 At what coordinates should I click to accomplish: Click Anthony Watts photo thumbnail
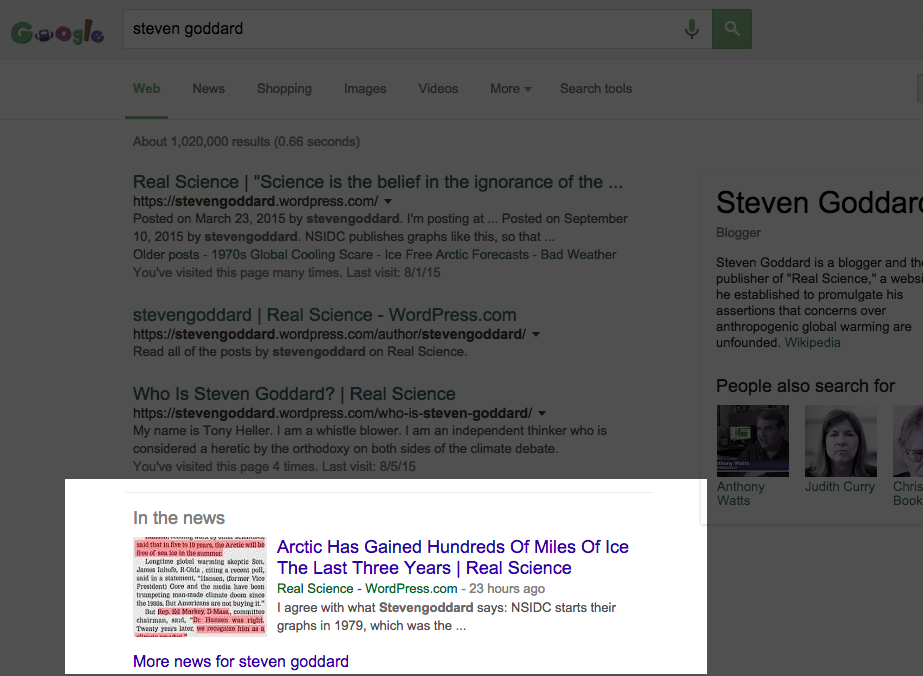pos(752,441)
